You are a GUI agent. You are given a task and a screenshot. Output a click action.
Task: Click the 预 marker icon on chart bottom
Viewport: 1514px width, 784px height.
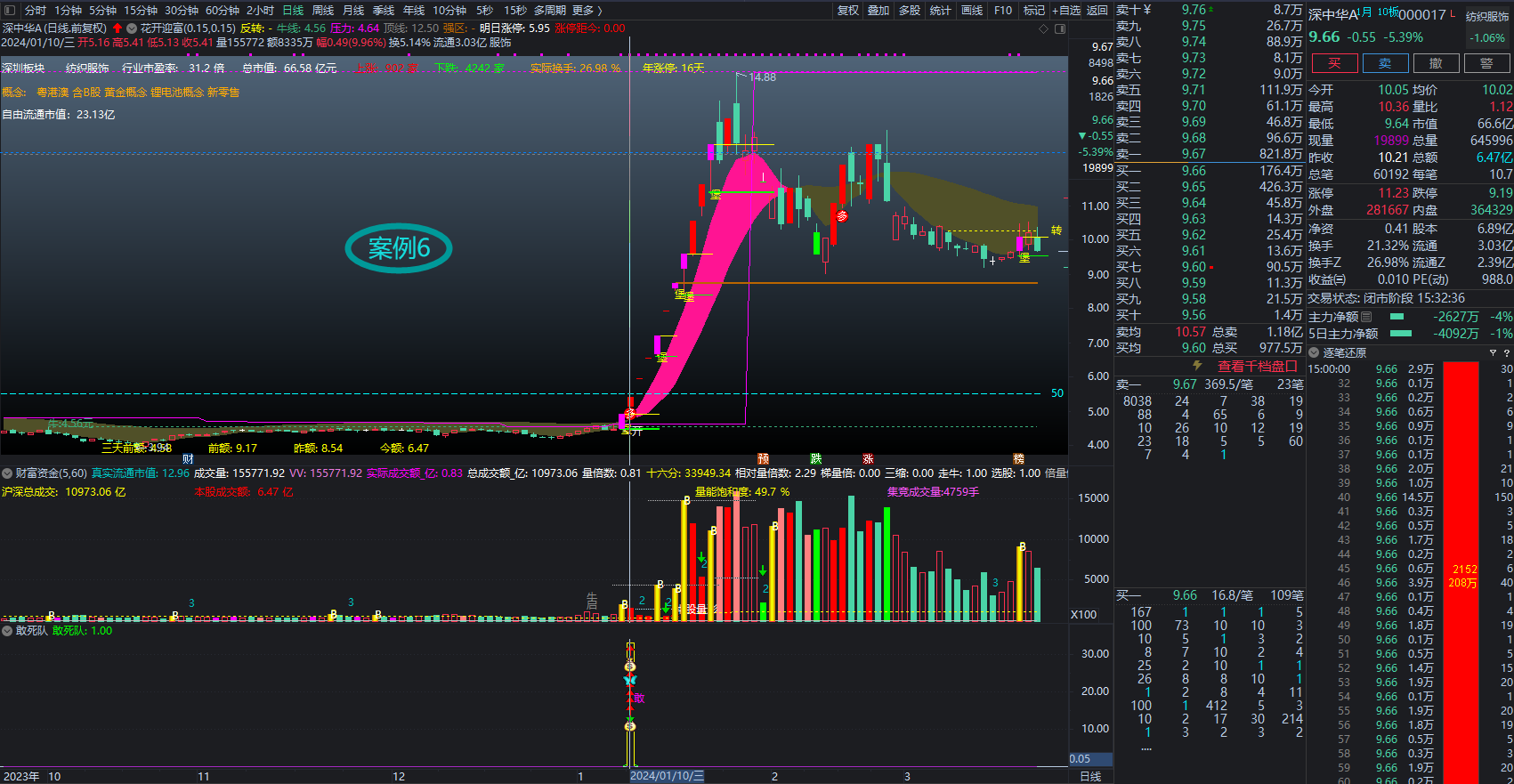764,459
